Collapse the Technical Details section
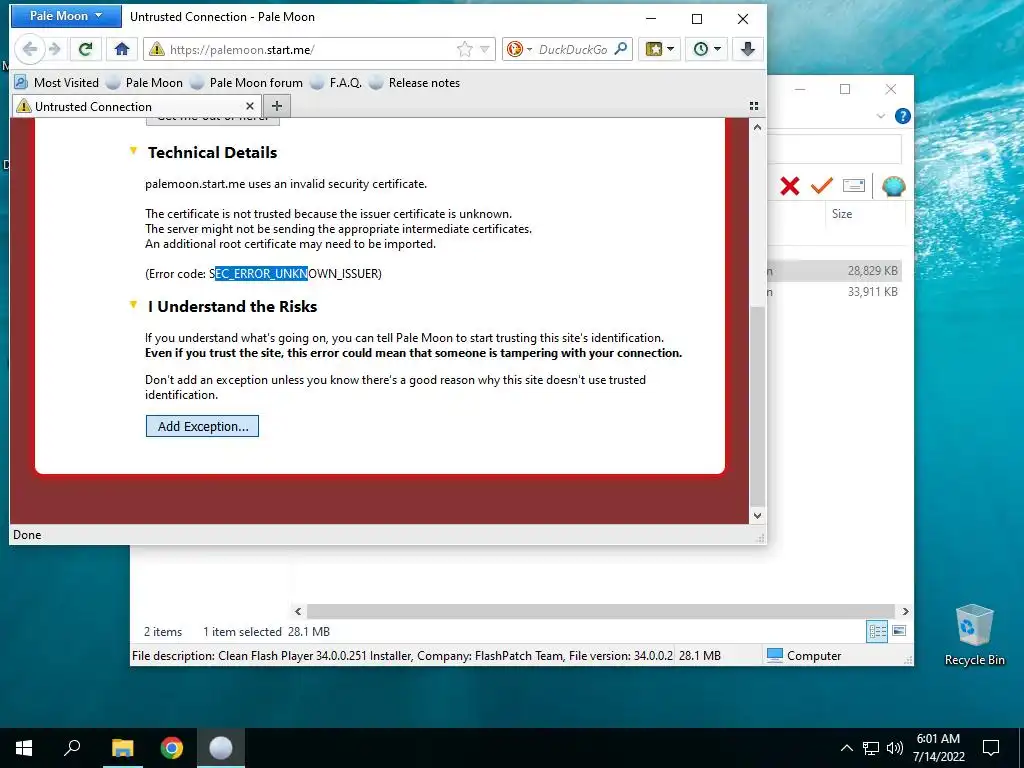 (x=133, y=151)
